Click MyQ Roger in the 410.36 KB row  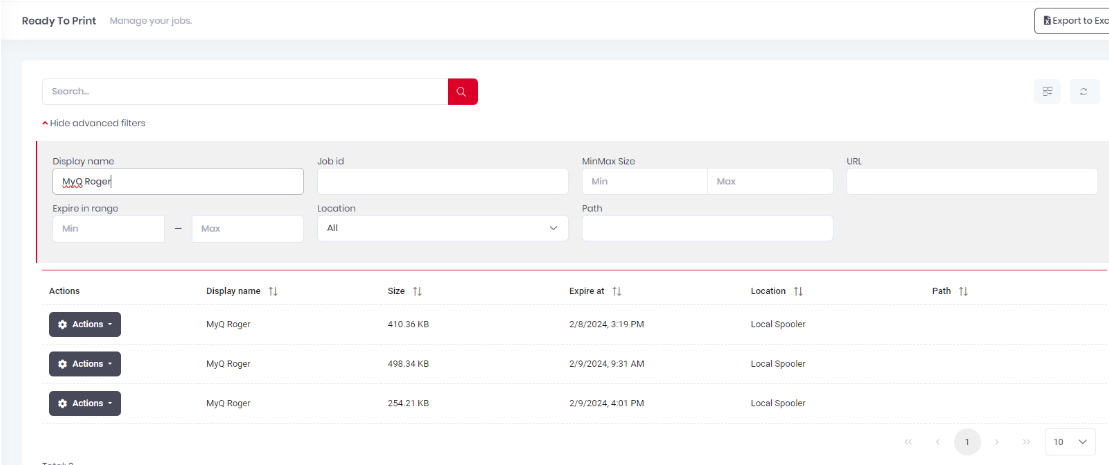click(x=228, y=324)
